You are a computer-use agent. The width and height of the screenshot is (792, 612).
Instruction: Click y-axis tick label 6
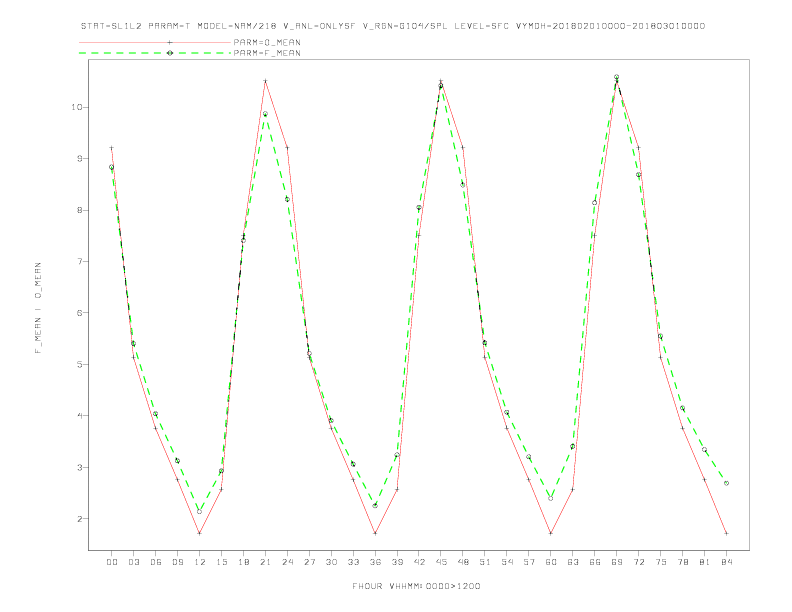pyautogui.click(x=80, y=313)
